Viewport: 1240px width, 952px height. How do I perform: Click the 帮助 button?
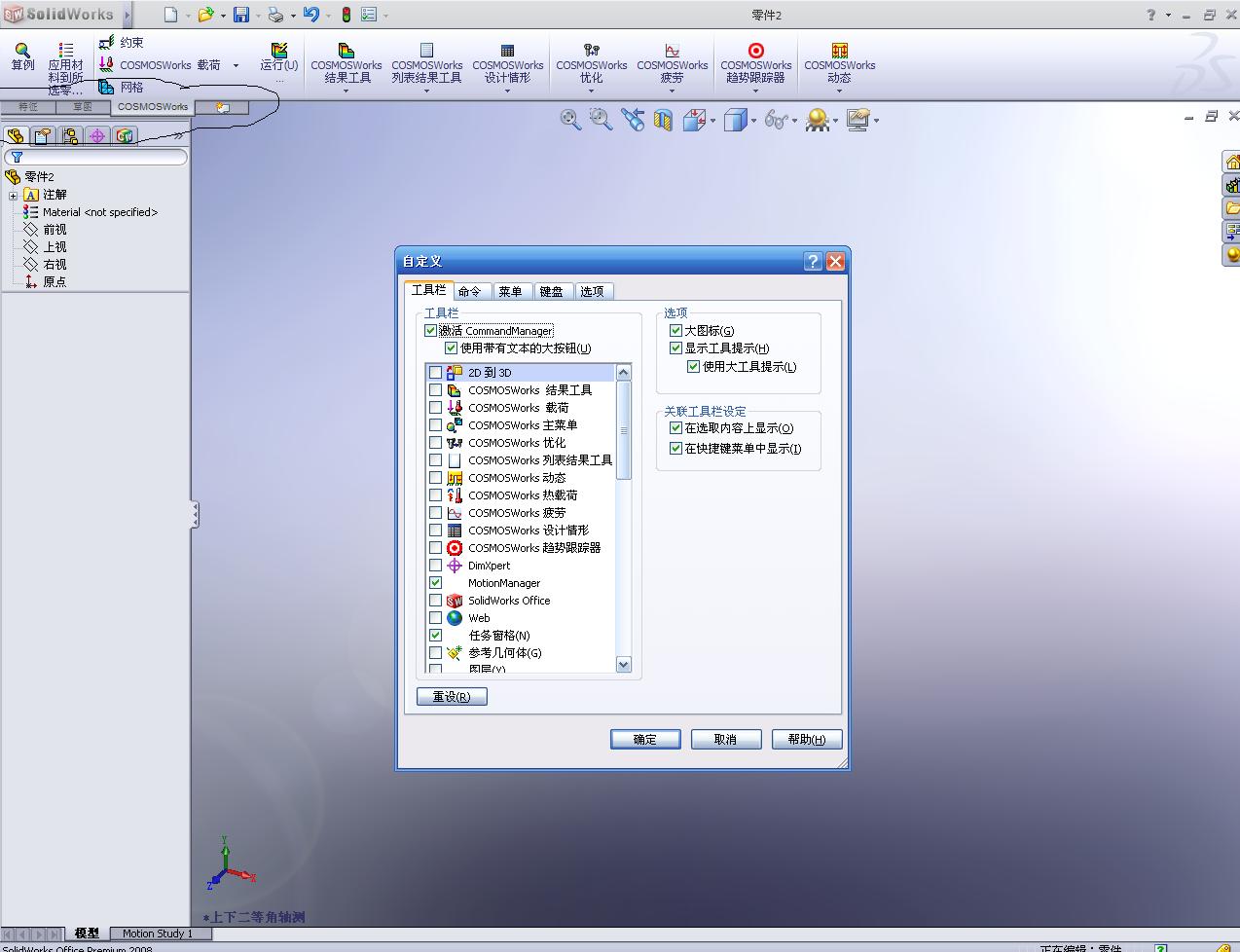807,740
